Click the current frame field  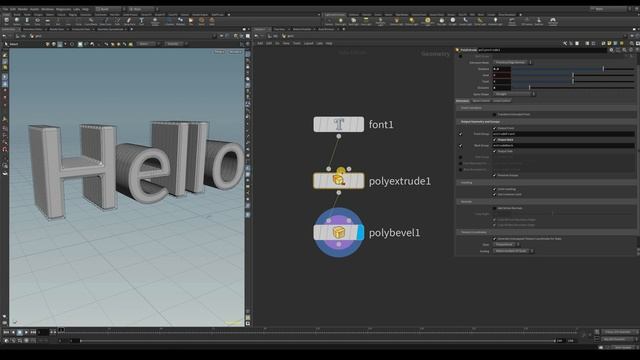coord(43,333)
